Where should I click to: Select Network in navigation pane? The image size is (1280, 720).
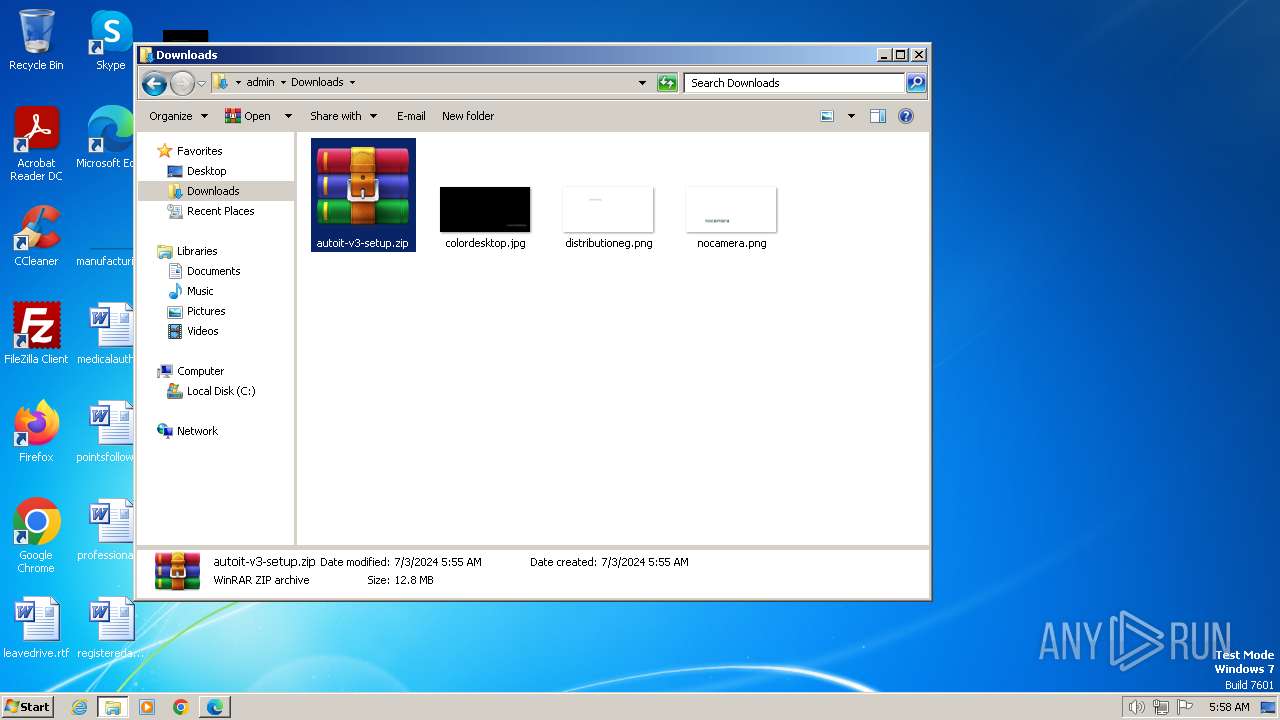coord(197,431)
